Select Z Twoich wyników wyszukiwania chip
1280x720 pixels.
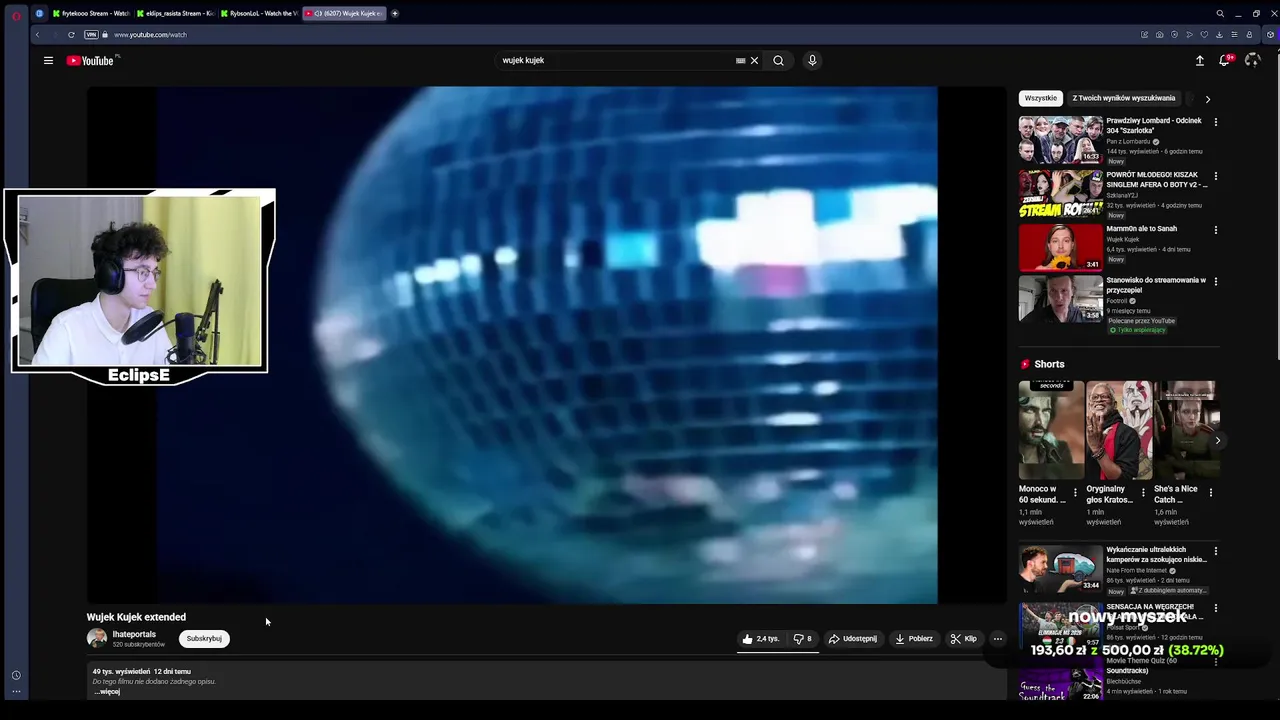pyautogui.click(x=1124, y=98)
